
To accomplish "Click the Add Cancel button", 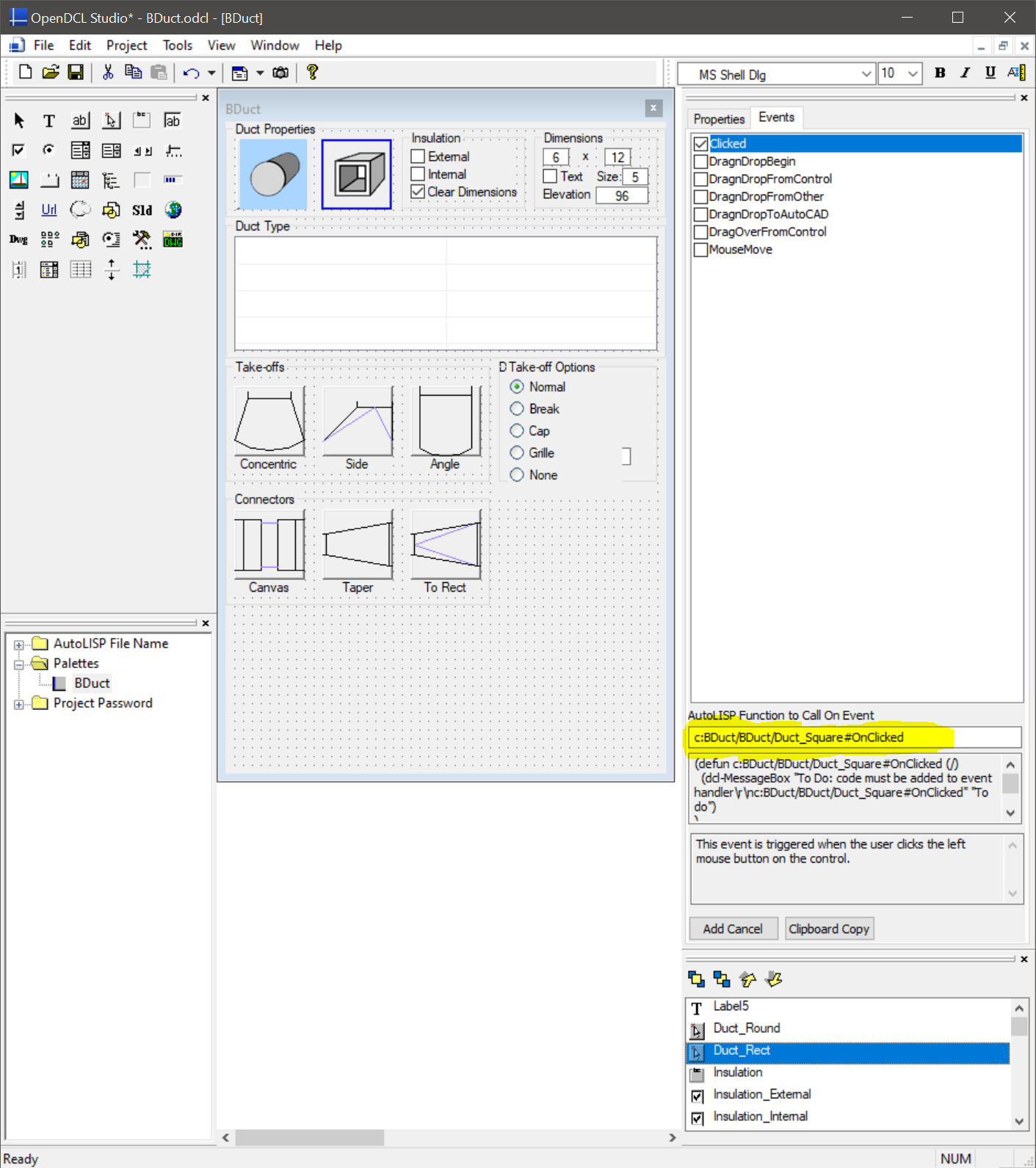I will 733,929.
